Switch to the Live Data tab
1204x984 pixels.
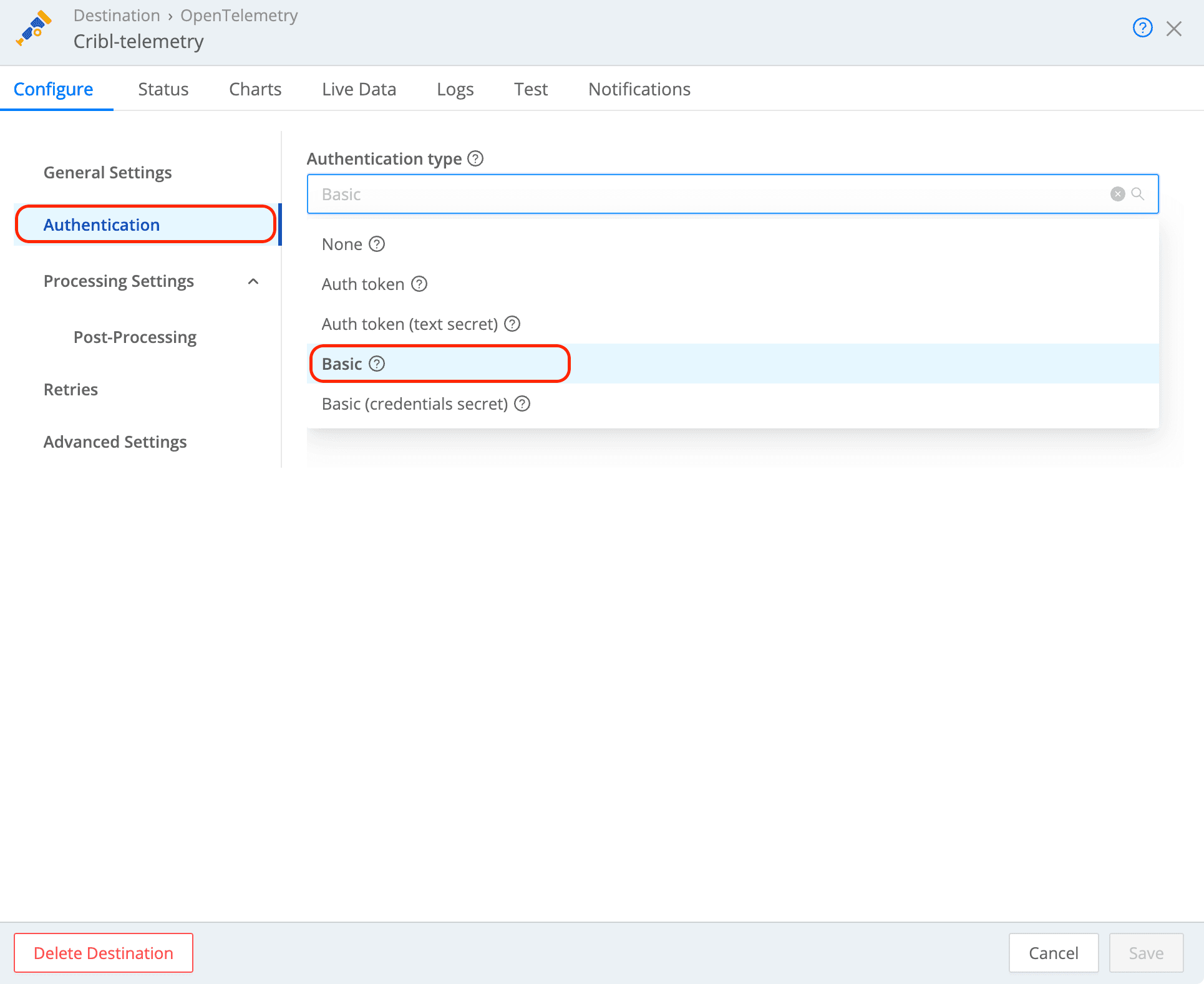tap(359, 89)
